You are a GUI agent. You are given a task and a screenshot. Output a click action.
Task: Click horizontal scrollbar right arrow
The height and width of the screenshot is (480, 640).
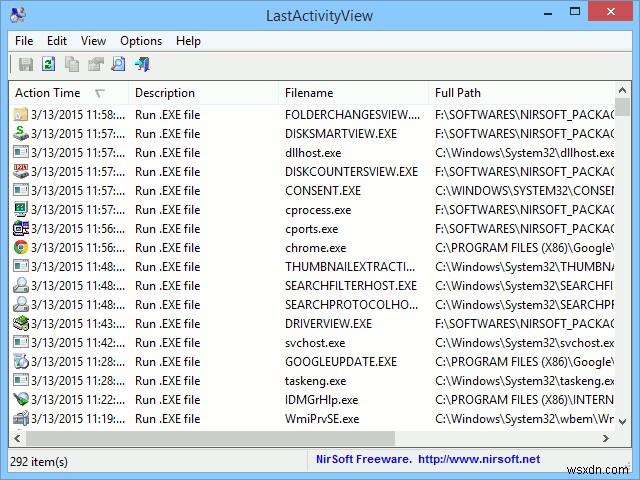606,438
